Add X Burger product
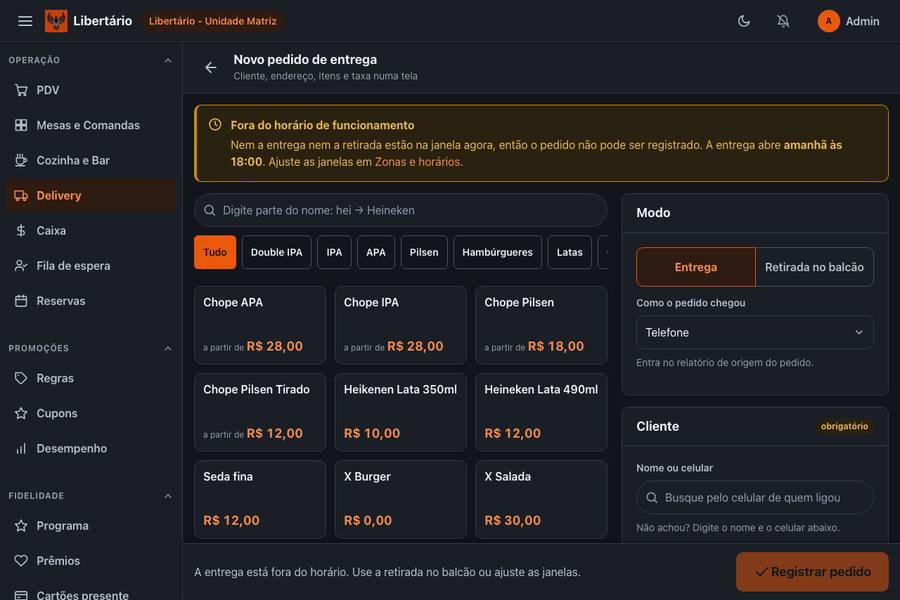The image size is (900, 600). pos(401,500)
